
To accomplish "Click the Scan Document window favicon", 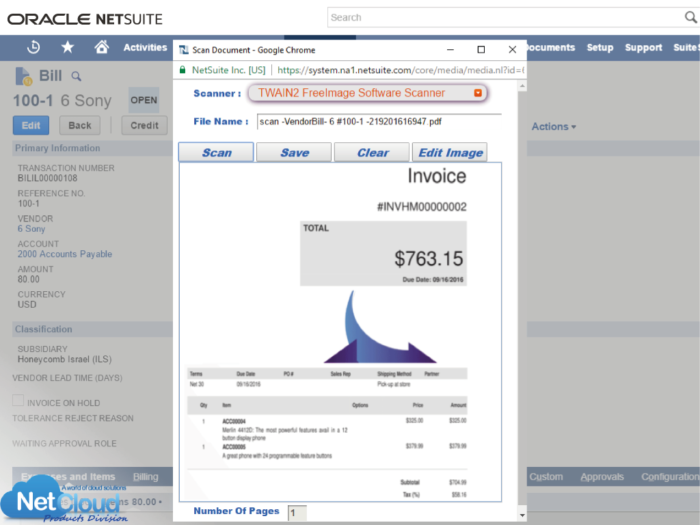I will pyautogui.click(x=183, y=50).
